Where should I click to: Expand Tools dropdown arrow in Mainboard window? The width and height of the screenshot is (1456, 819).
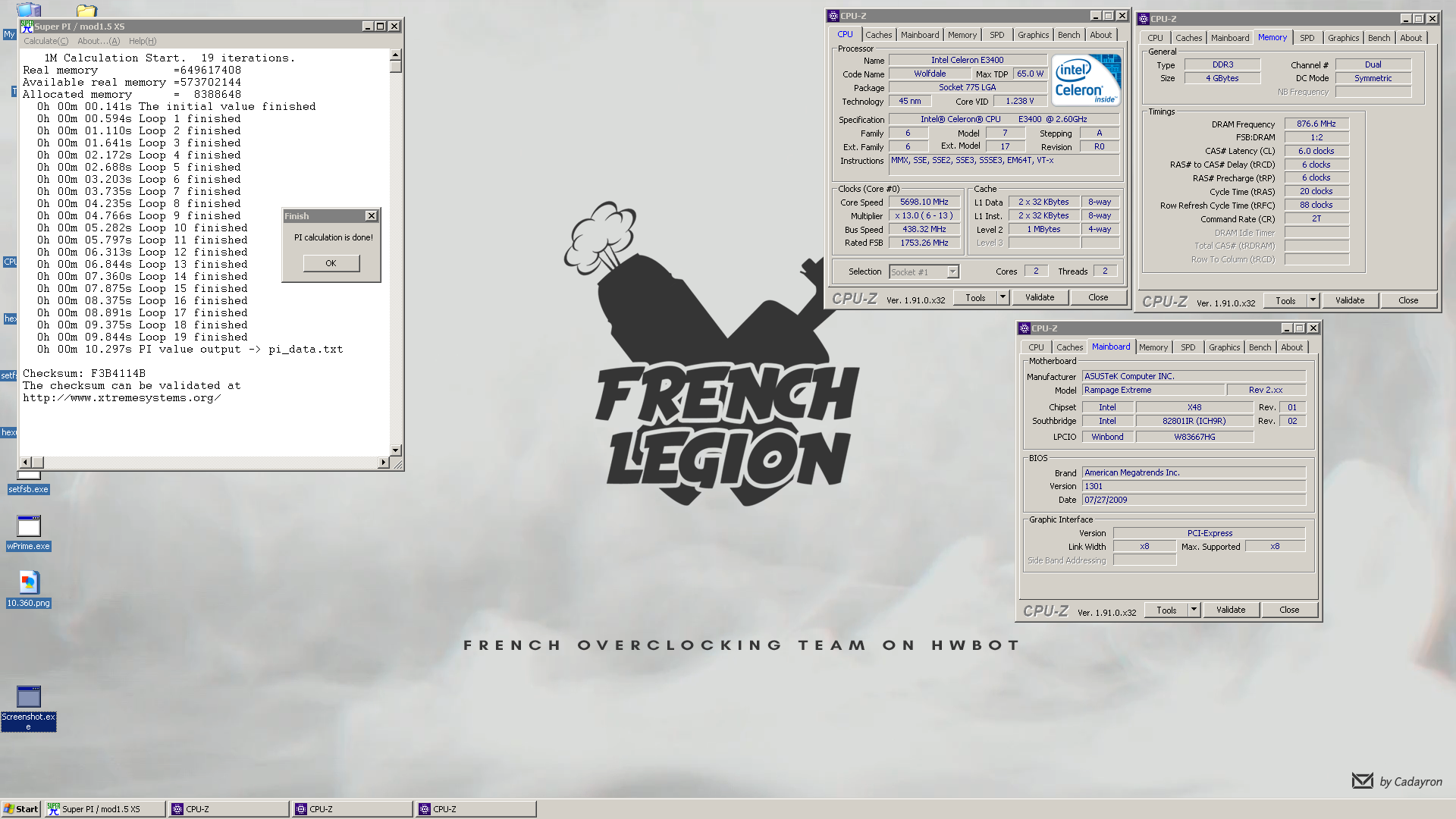pos(1194,610)
